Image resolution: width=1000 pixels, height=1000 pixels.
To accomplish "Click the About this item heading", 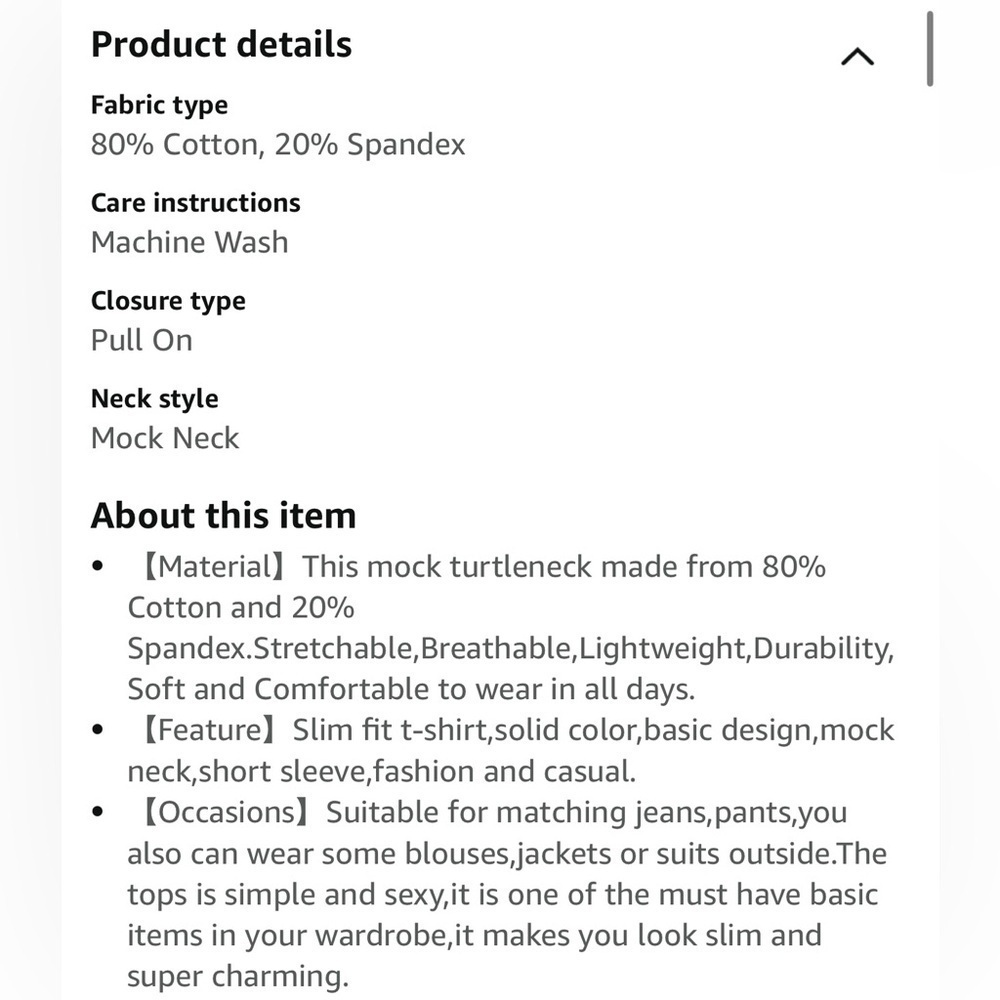I will [x=223, y=515].
